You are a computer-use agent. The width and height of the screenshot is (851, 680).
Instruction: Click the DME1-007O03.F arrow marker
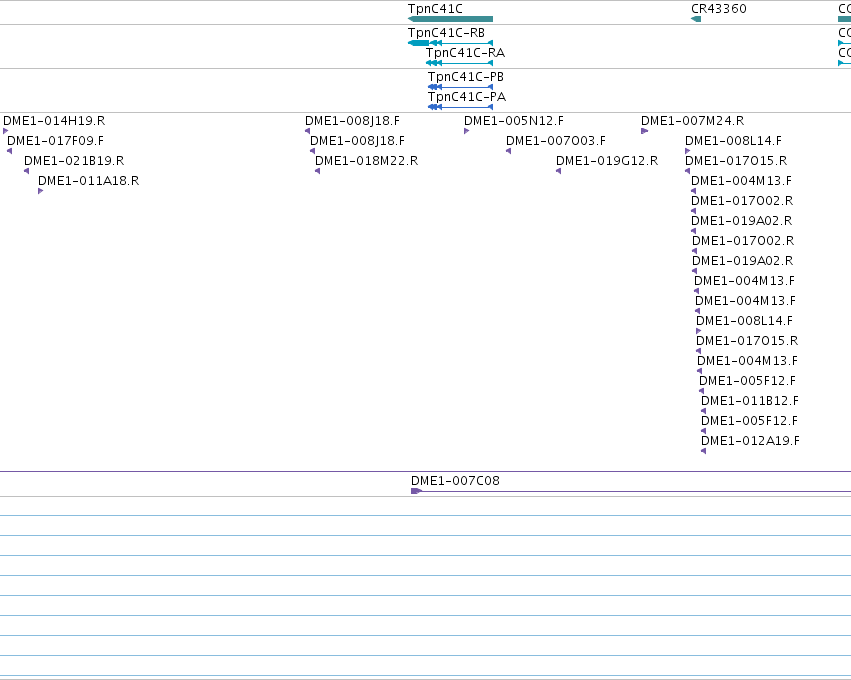(x=509, y=151)
